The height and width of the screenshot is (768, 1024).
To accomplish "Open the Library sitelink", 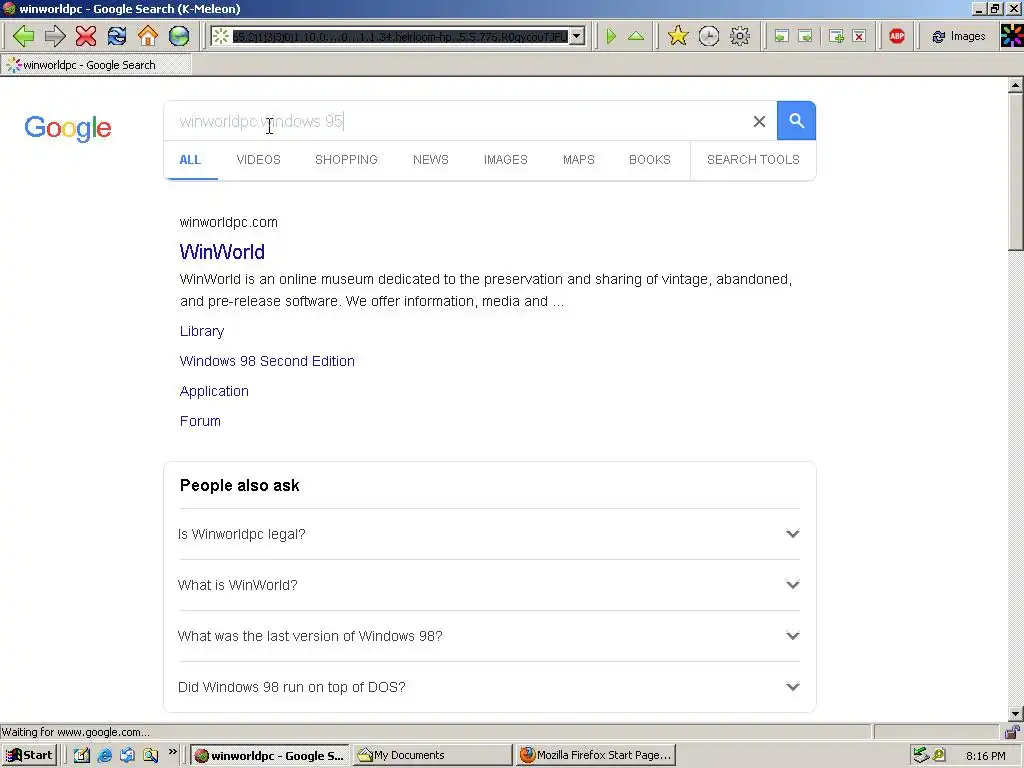I will [x=202, y=331].
